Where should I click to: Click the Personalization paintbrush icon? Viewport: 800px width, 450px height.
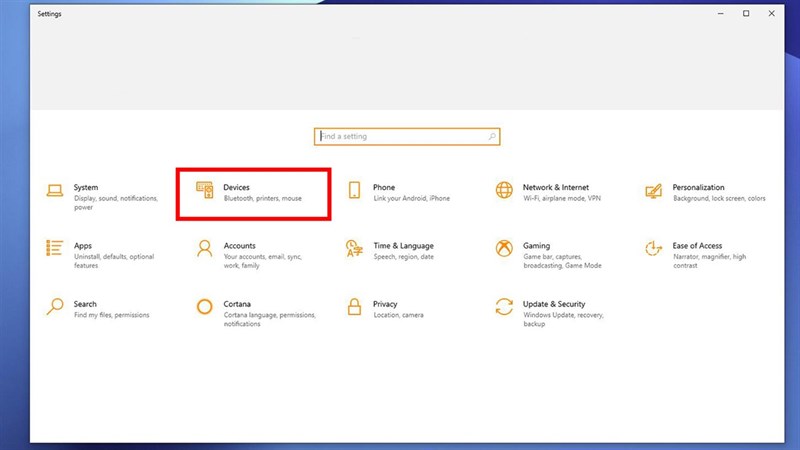coord(654,191)
